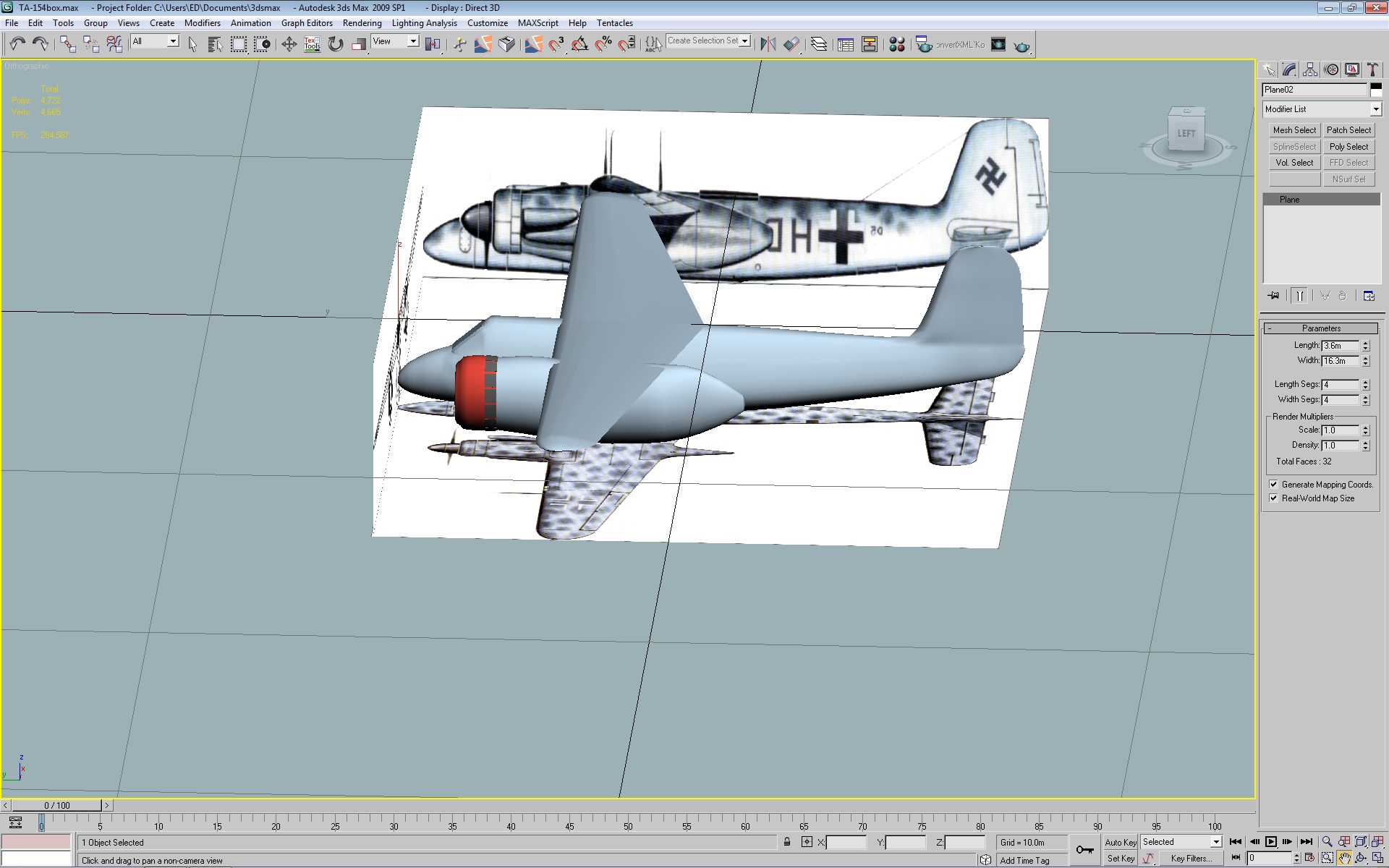Click the Mirror tool icon
Image resolution: width=1389 pixels, height=868 pixels.
coord(768,44)
